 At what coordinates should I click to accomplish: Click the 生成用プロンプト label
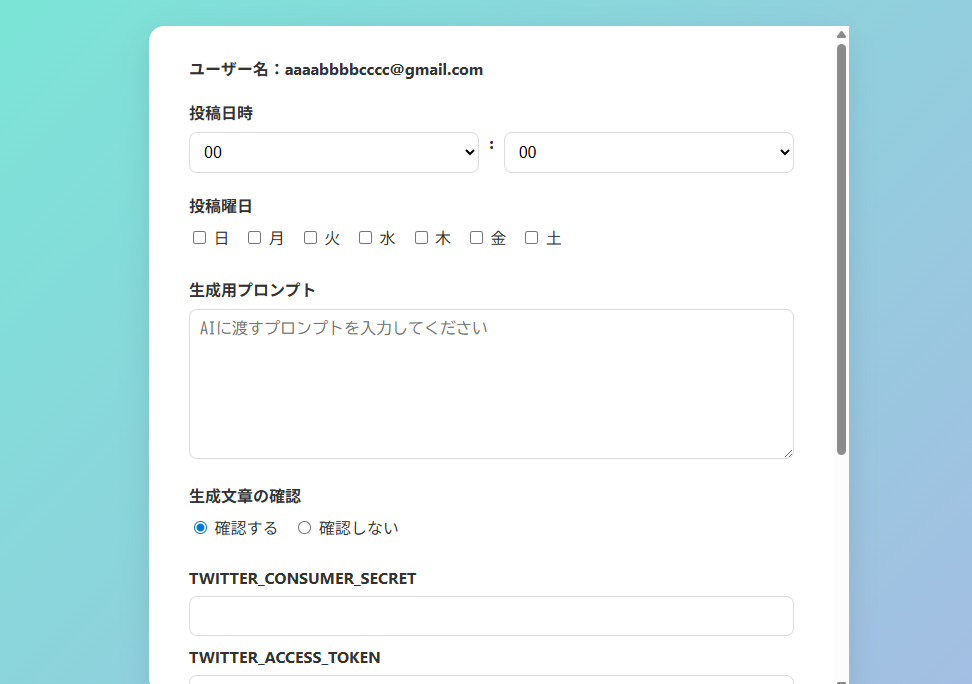pyautogui.click(x=252, y=290)
